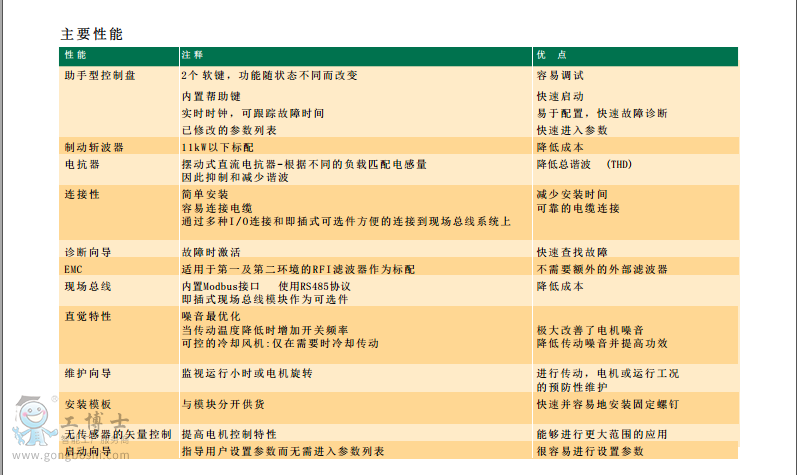
Task: Select the 注释 column header
Action: click(192, 55)
